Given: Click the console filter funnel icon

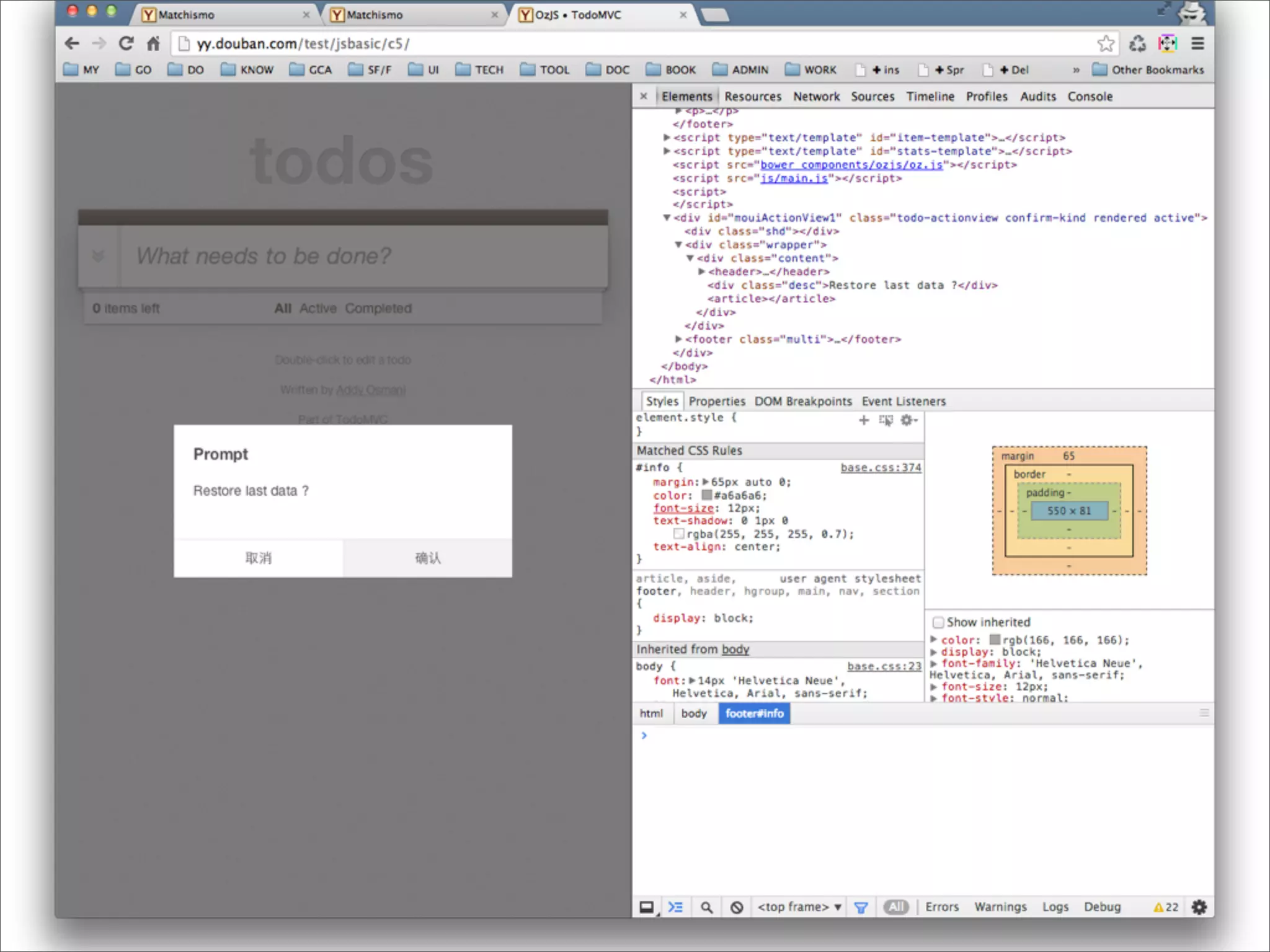Looking at the screenshot, I should point(861,908).
